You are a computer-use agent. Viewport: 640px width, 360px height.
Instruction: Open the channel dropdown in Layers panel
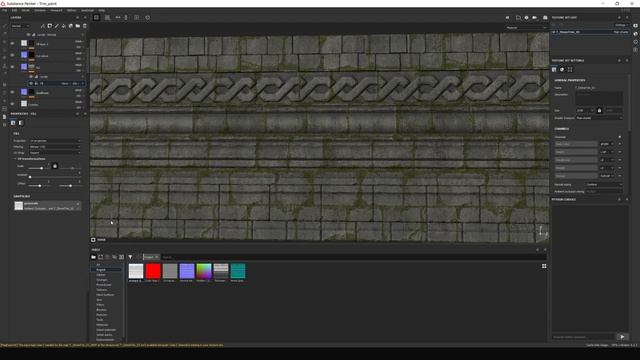20,26
